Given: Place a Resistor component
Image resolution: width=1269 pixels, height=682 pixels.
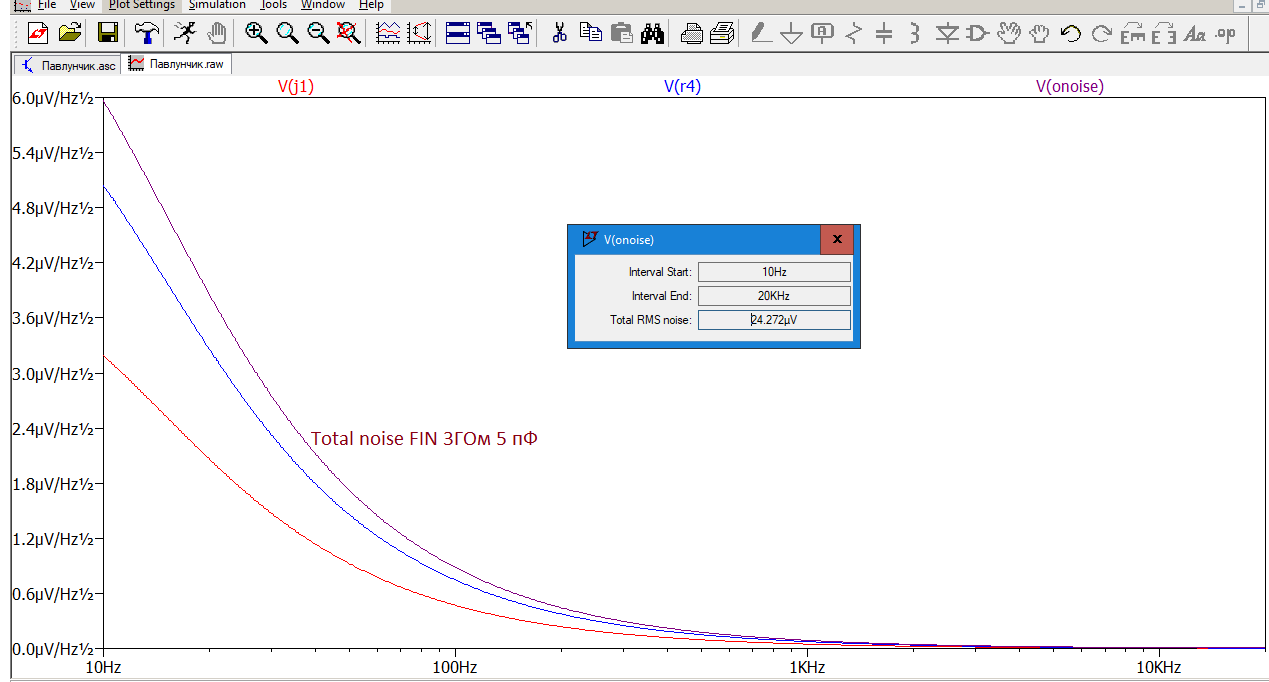Looking at the screenshot, I should point(853,33).
